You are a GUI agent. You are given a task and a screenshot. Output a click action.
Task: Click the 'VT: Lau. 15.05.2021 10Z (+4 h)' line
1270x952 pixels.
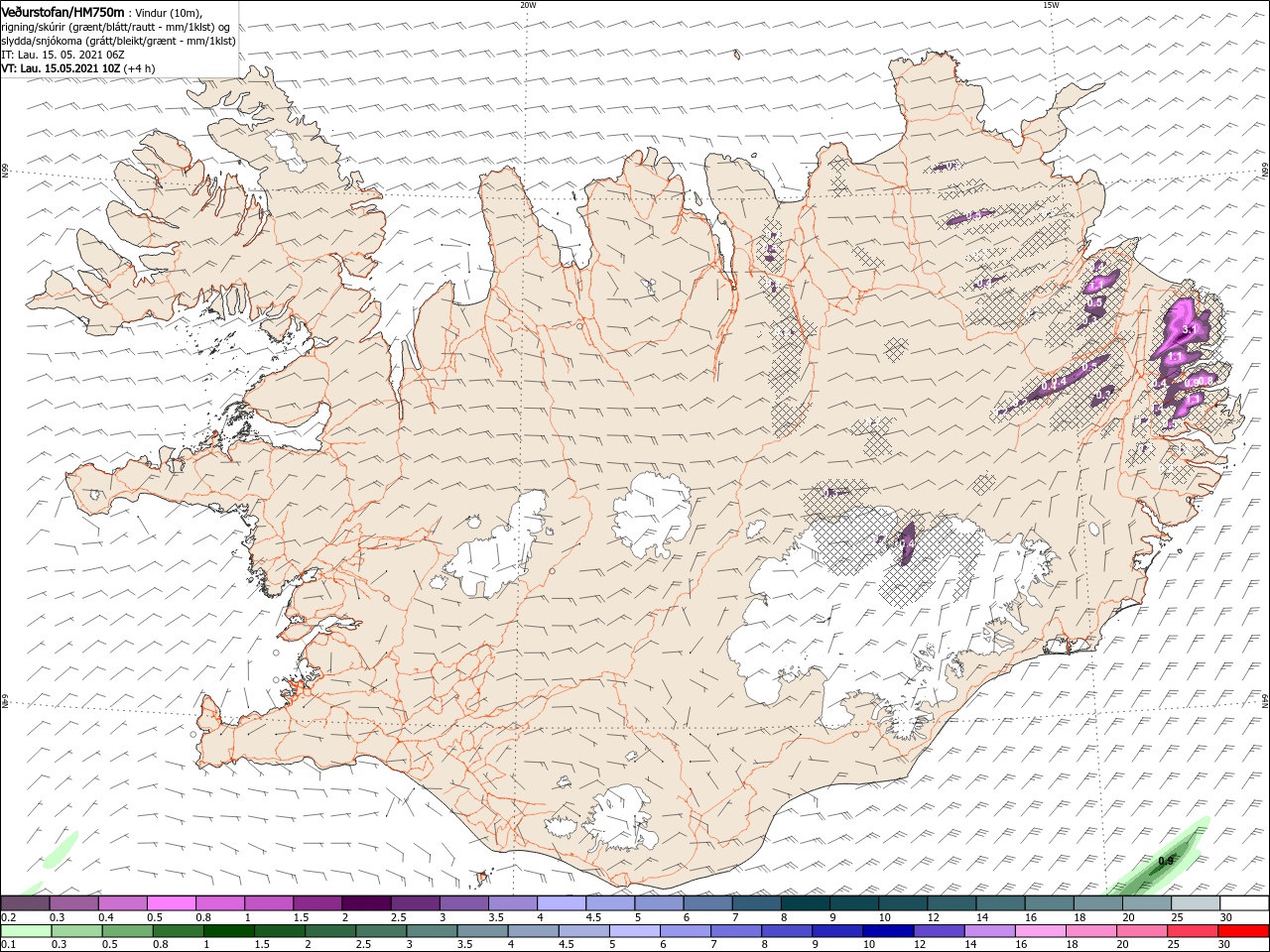[x=77, y=68]
